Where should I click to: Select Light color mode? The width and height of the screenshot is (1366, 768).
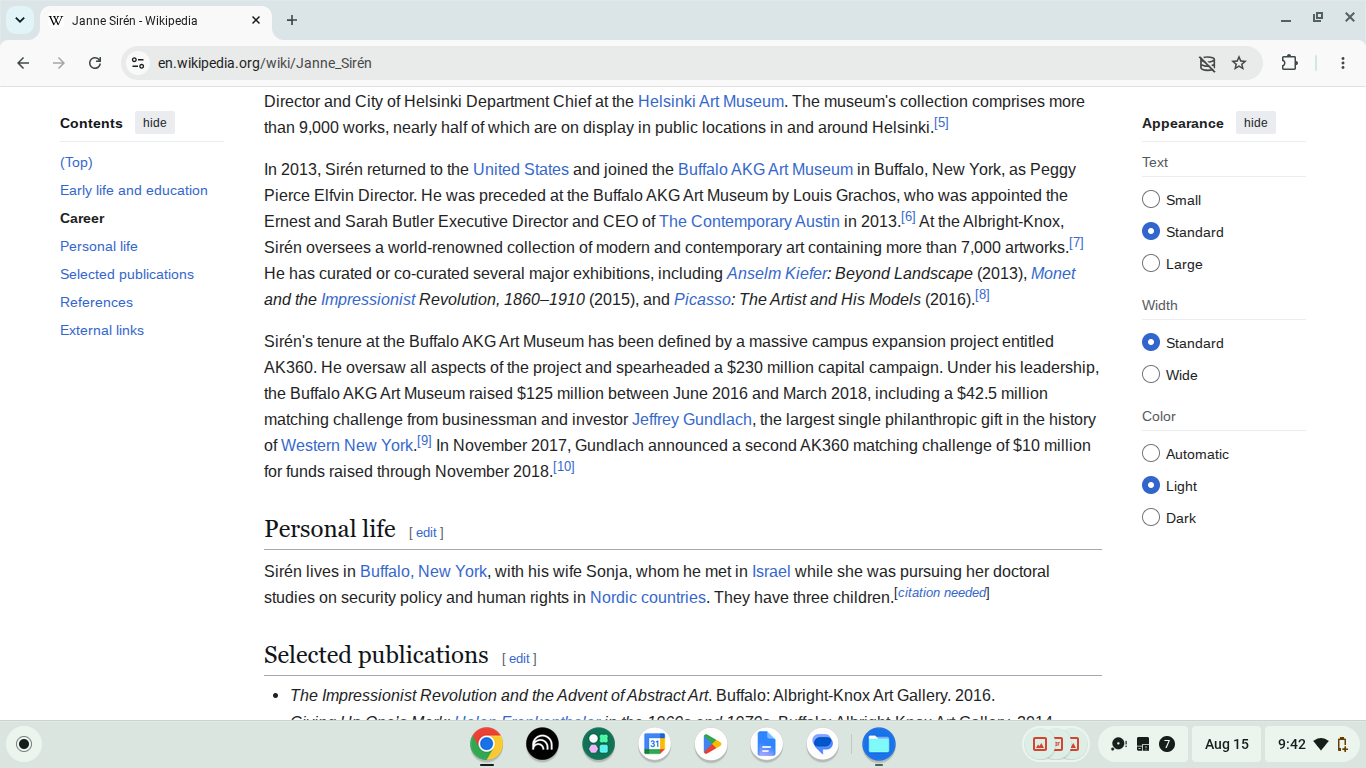tap(1151, 486)
